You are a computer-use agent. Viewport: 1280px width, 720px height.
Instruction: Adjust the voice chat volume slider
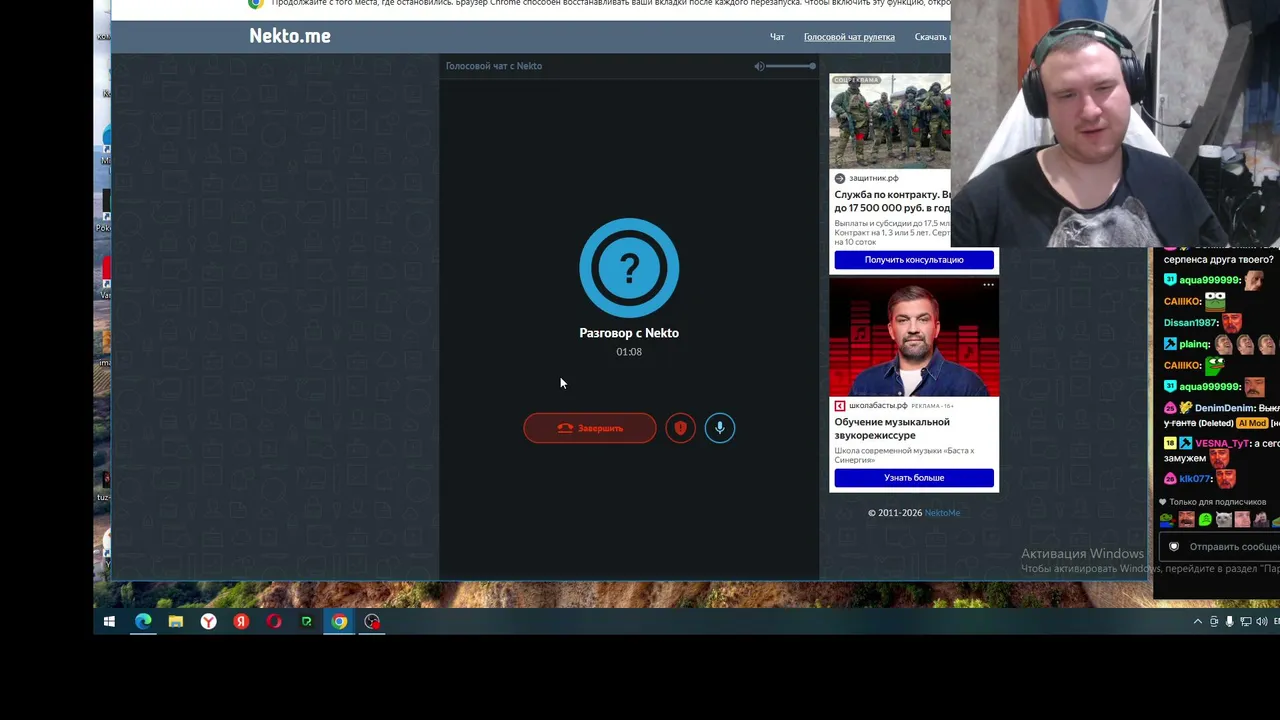[x=792, y=66]
